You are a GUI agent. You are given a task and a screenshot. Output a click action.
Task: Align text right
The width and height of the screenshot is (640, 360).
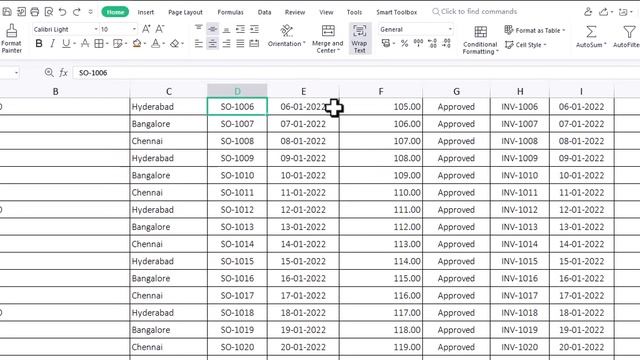click(x=227, y=43)
